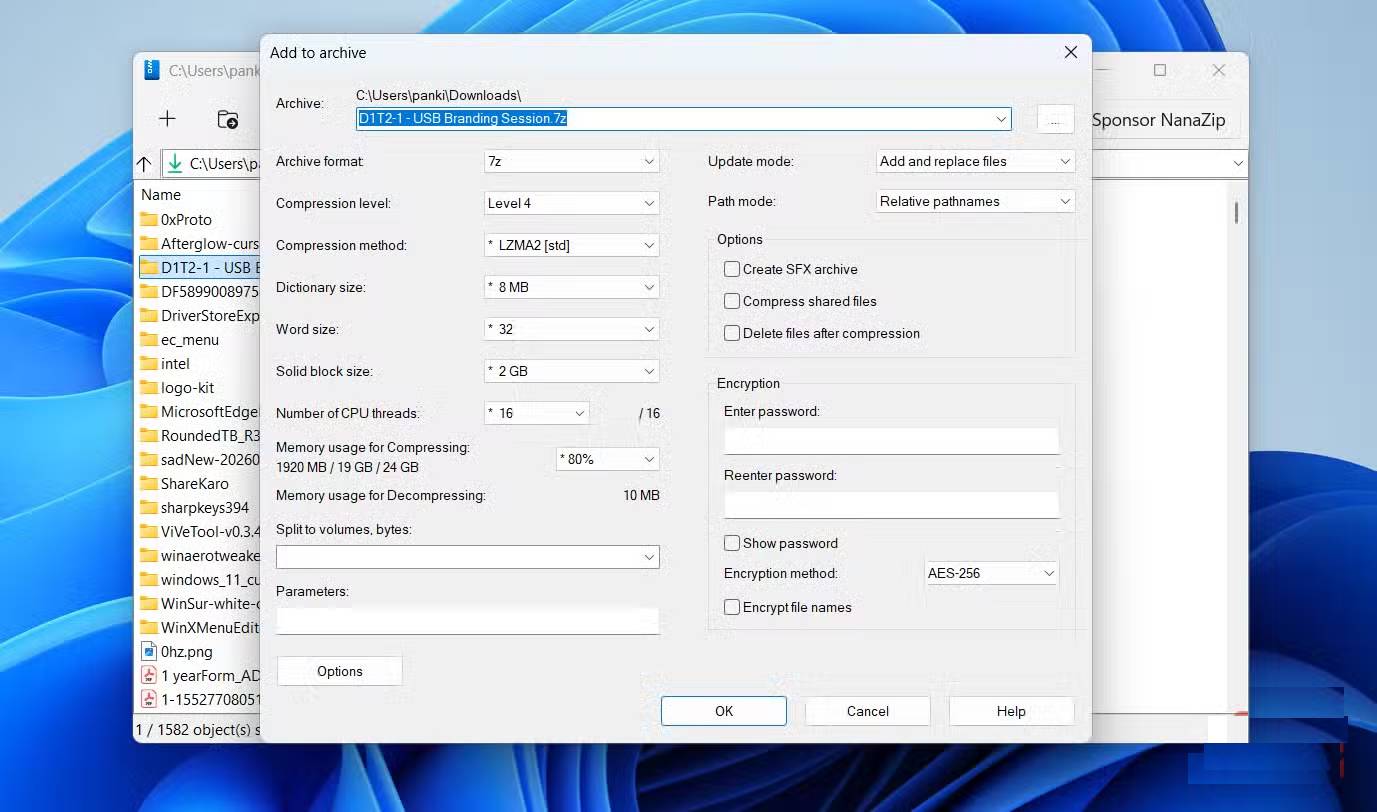Image resolution: width=1377 pixels, height=812 pixels.
Task: Check the Delete files after compression box
Action: click(731, 332)
